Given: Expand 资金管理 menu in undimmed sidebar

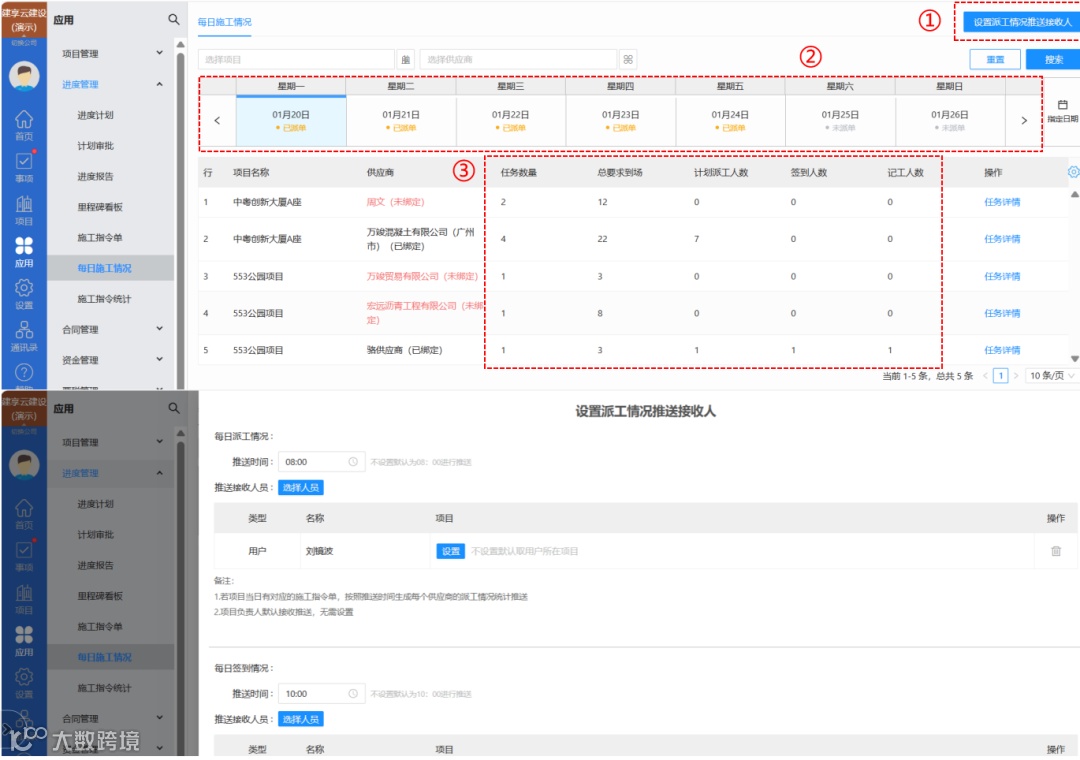Looking at the screenshot, I should (x=112, y=360).
